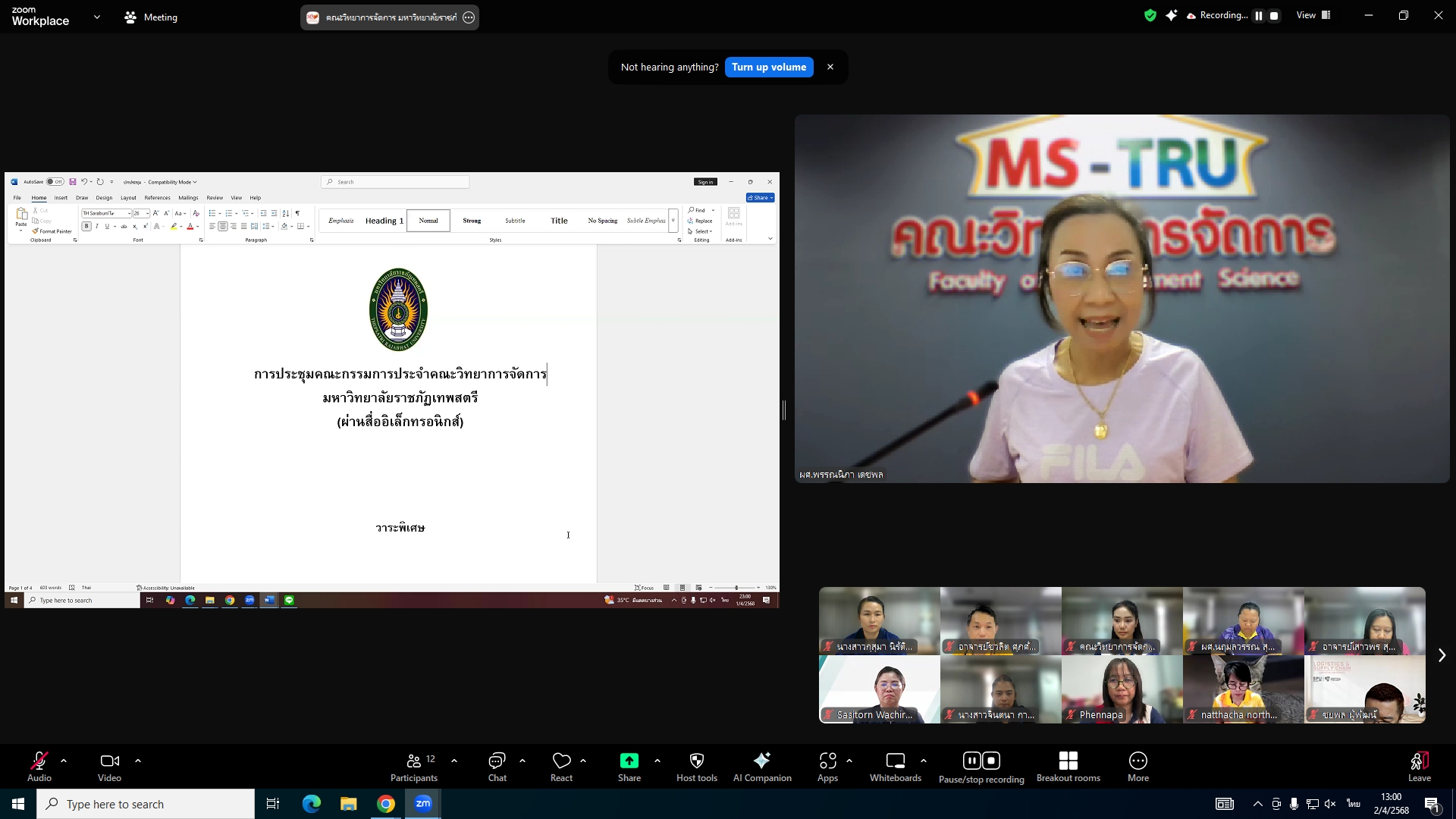Leave the meeting
This screenshot has width=1456, height=819.
tap(1419, 767)
